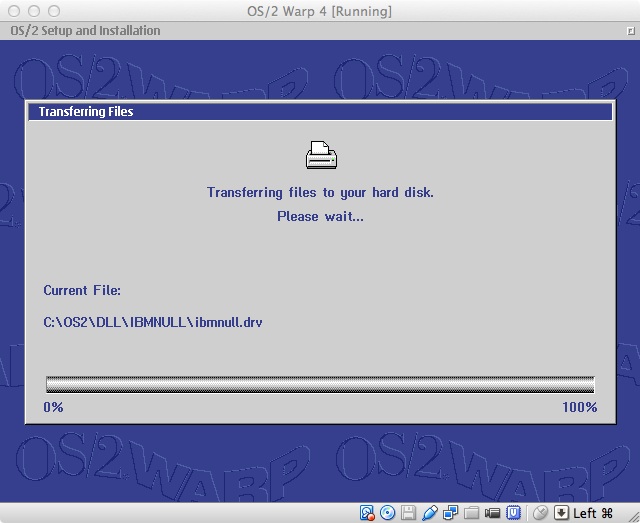Click 'Transferring files to your hard disk.' text
The height and width of the screenshot is (523, 640).
320,192
